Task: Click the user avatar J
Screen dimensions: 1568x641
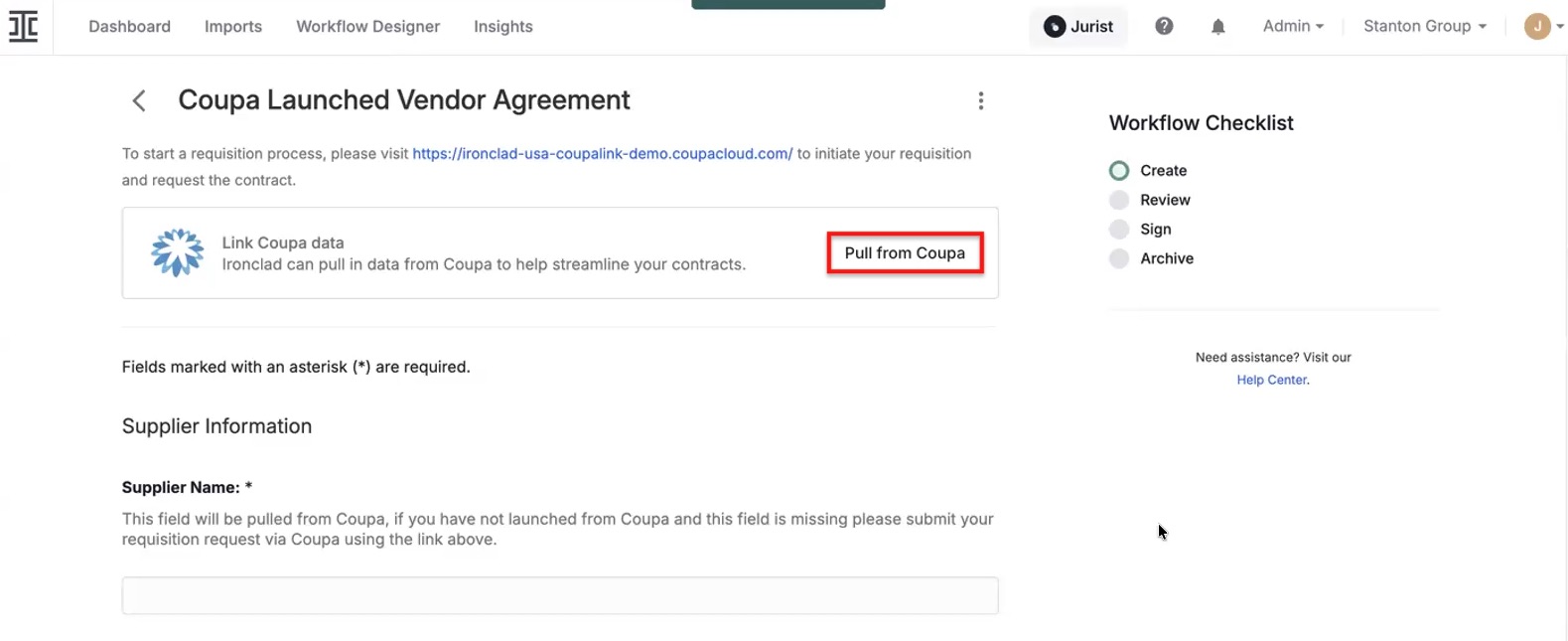Action: [x=1537, y=27]
